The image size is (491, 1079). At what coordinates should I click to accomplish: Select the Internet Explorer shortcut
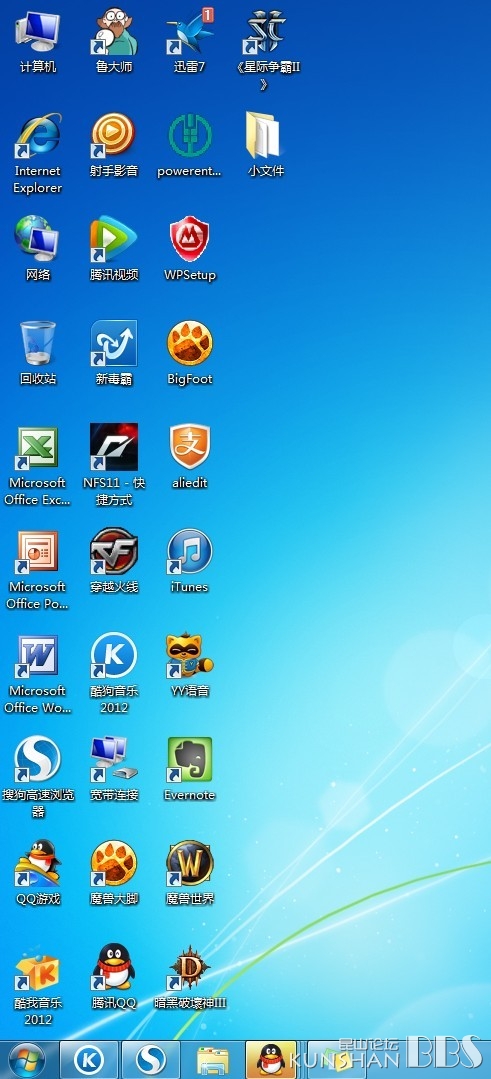[x=38, y=136]
